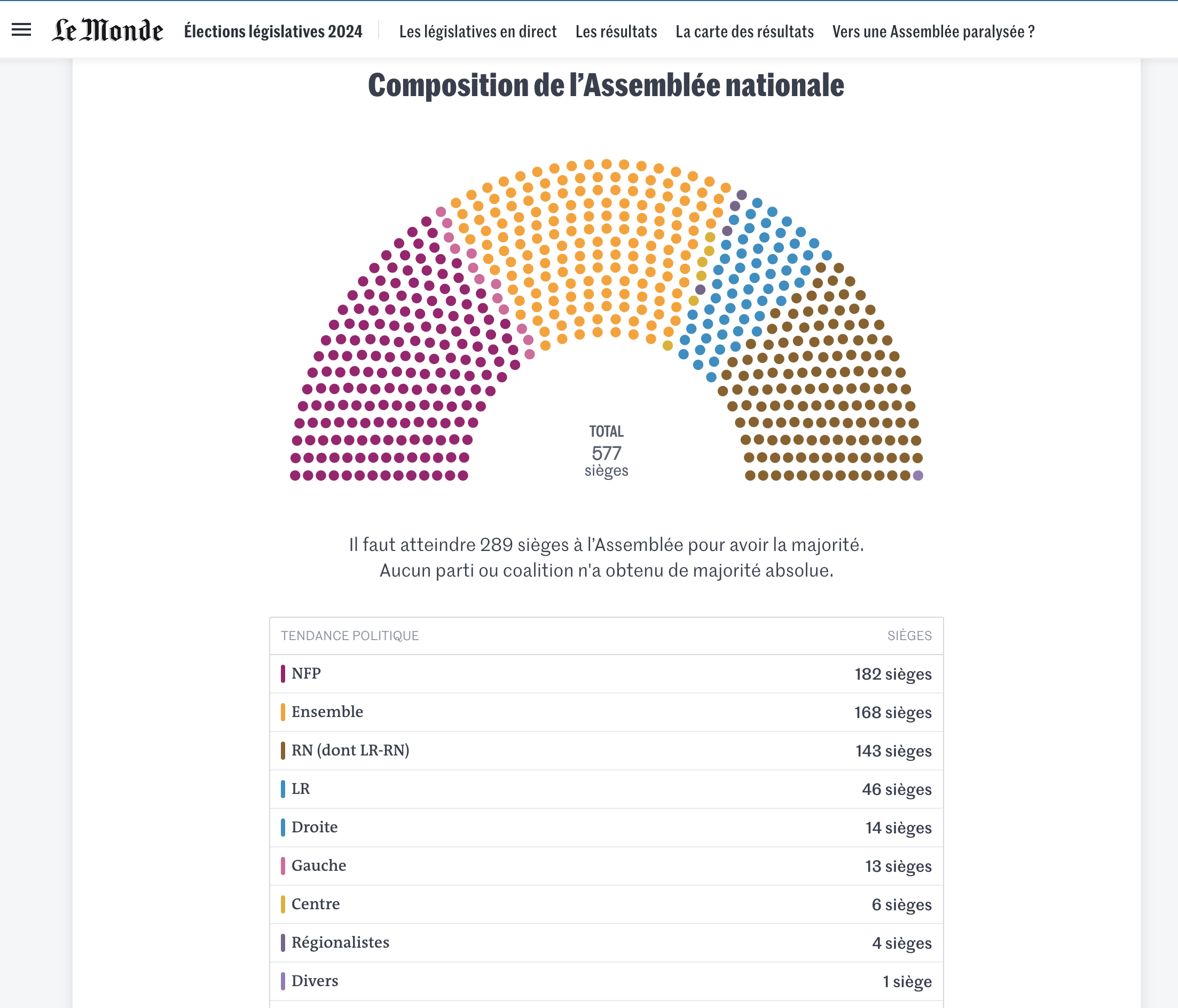Click the Le Monde logo
The height and width of the screenshot is (1008, 1178).
[107, 31]
